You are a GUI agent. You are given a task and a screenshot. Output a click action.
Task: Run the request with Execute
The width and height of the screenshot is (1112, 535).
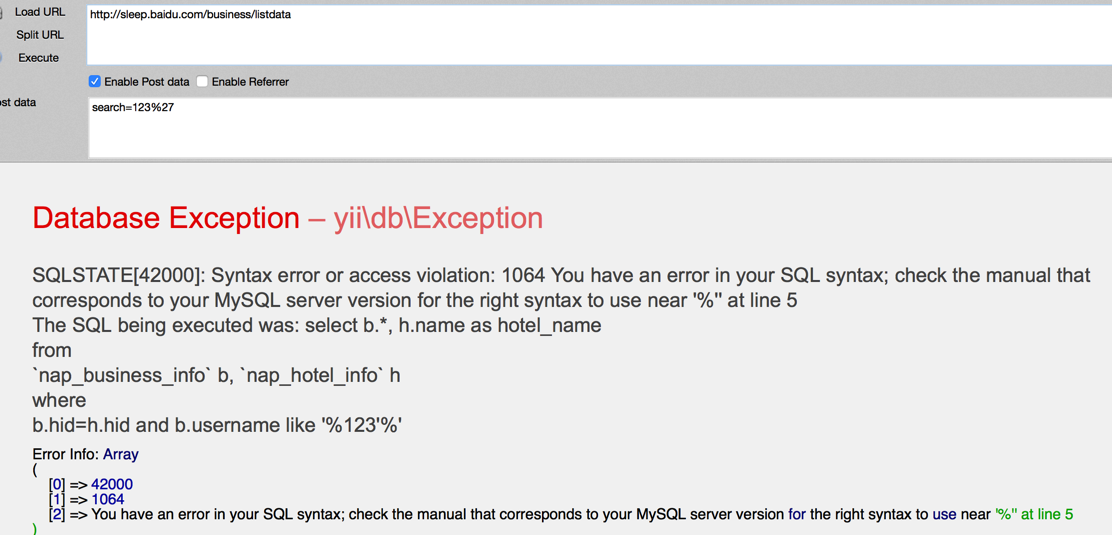point(38,57)
